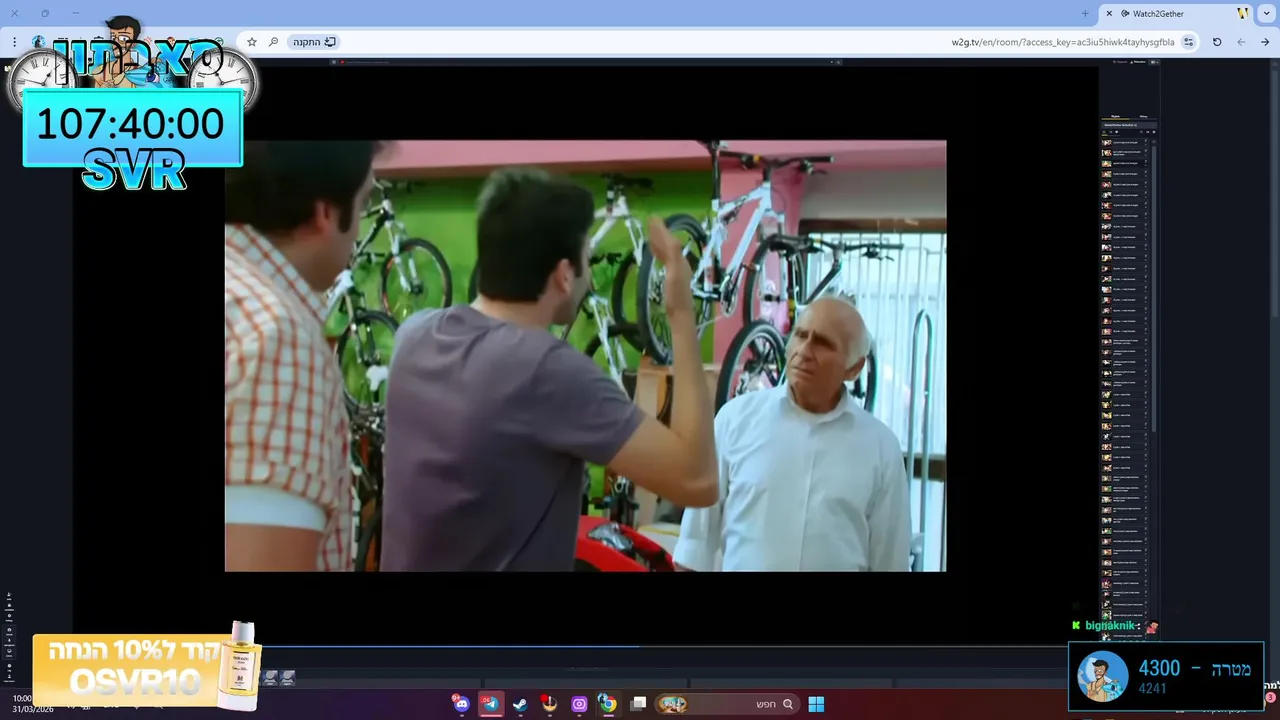Image resolution: width=1280 pixels, height=720 pixels.
Task: Bookmark this page with the star
Action: (252, 42)
